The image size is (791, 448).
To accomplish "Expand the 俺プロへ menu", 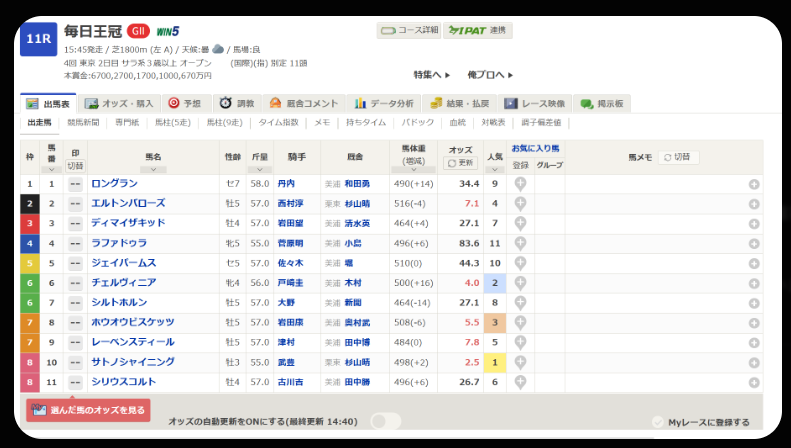I will [490, 75].
